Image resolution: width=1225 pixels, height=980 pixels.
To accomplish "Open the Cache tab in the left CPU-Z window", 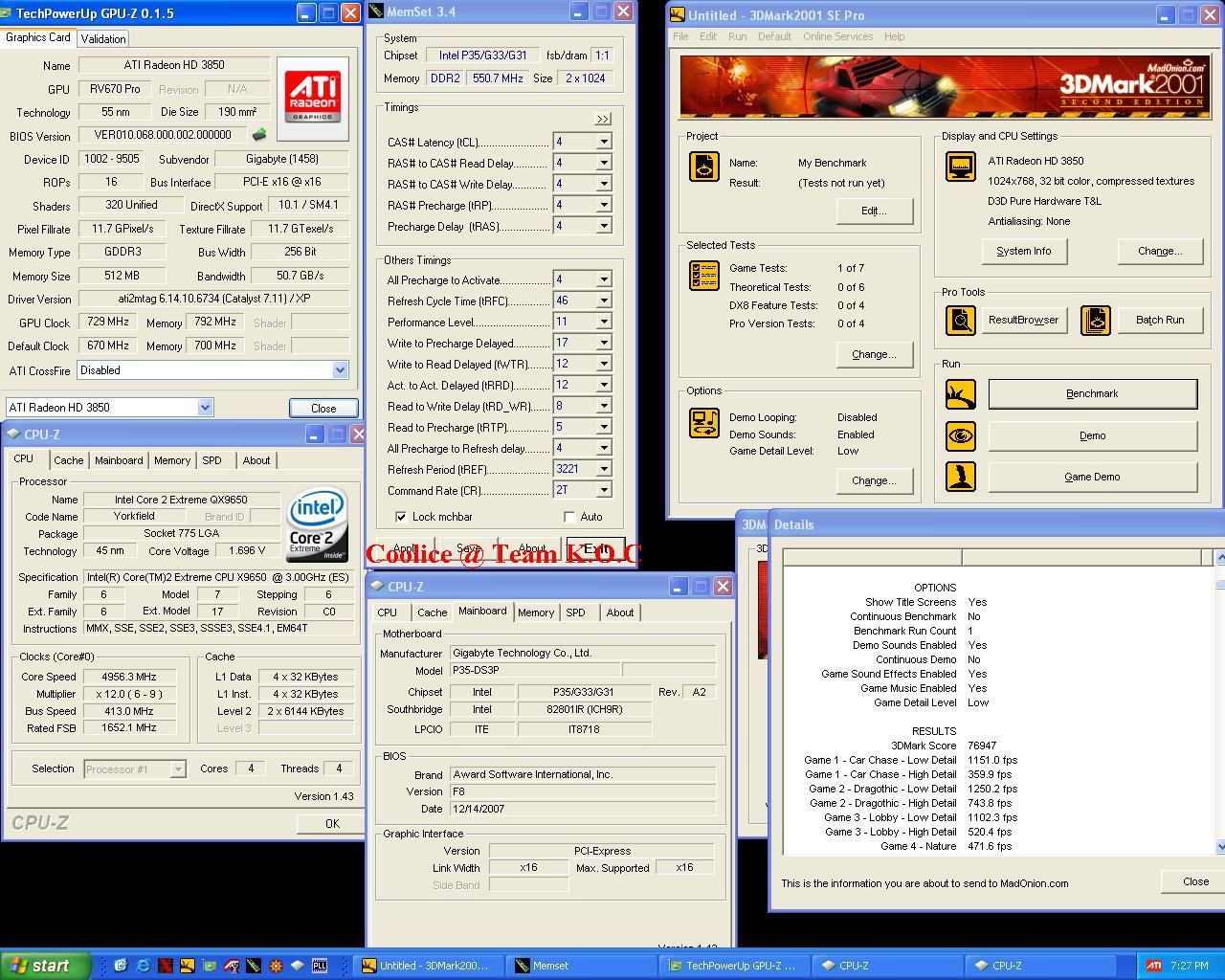I will coord(68,460).
